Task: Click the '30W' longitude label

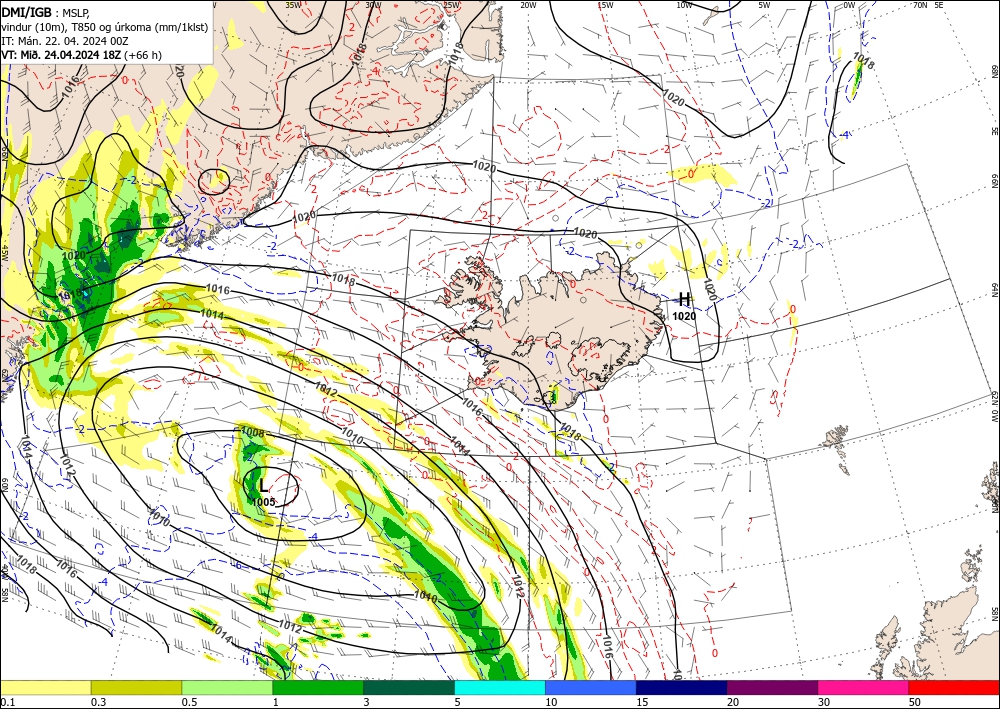Action: pos(373,5)
